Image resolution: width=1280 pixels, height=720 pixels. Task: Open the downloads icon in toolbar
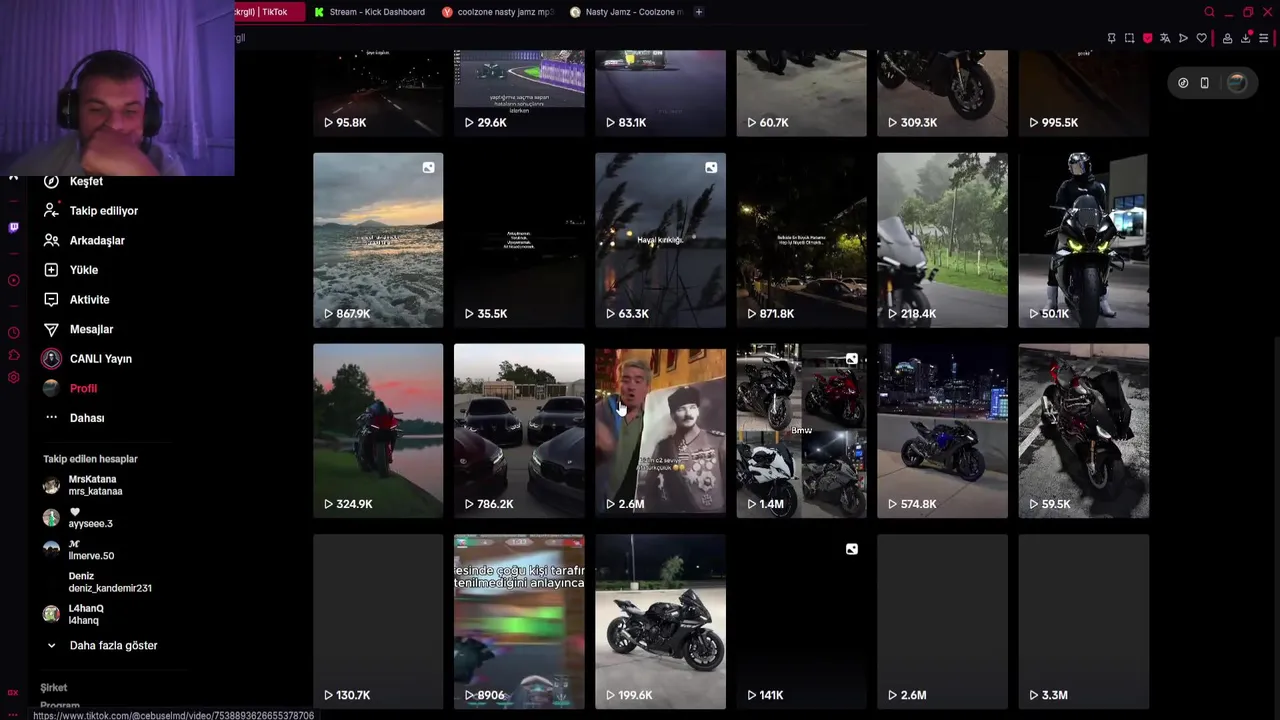(x=1245, y=38)
